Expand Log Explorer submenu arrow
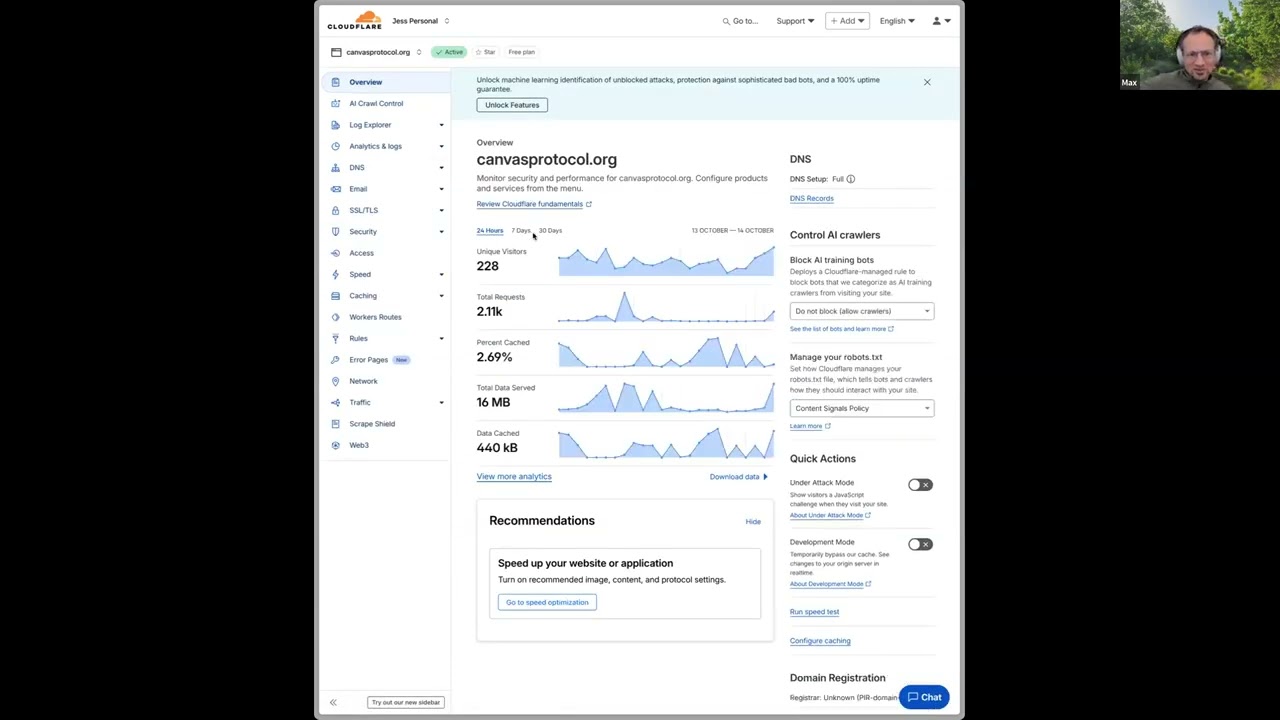This screenshot has height=720, width=1280. [x=441, y=125]
